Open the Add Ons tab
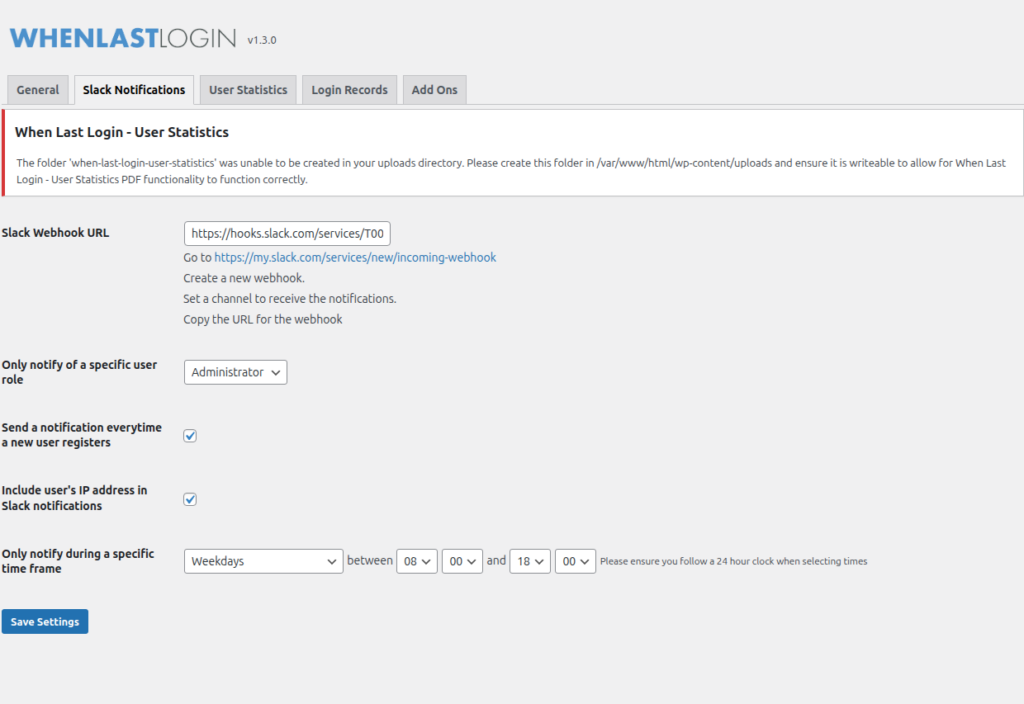The height and width of the screenshot is (704, 1024). click(434, 89)
